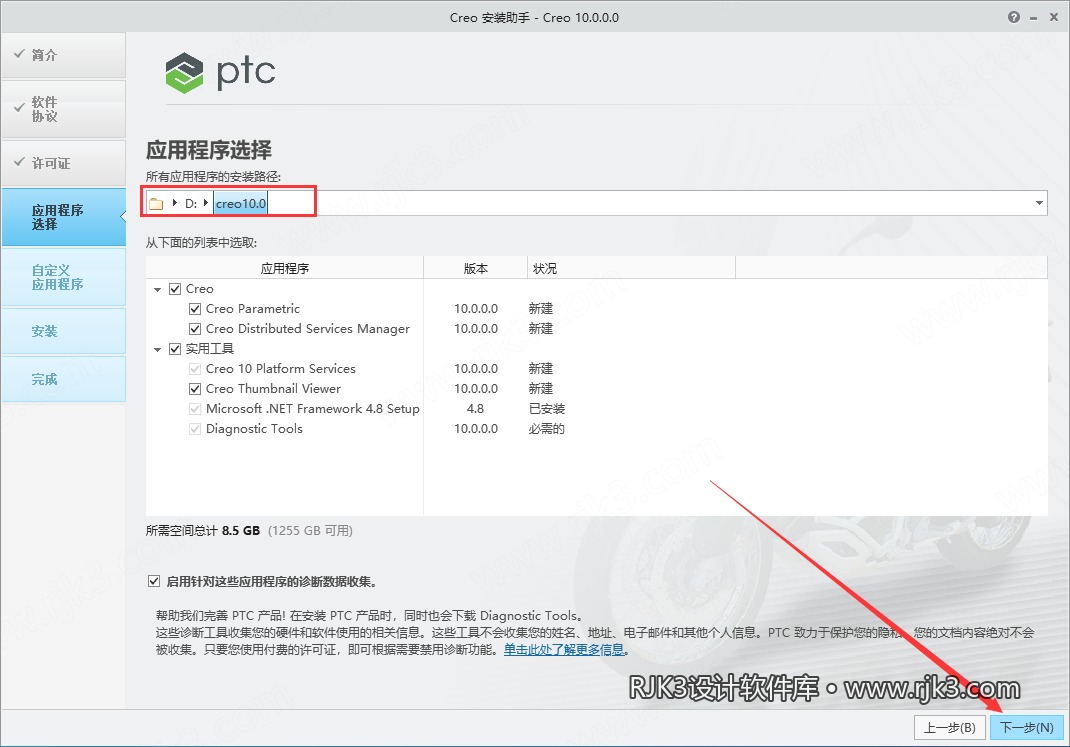
Task: Click version 4.8 of .NET Framework
Action: tap(476, 409)
